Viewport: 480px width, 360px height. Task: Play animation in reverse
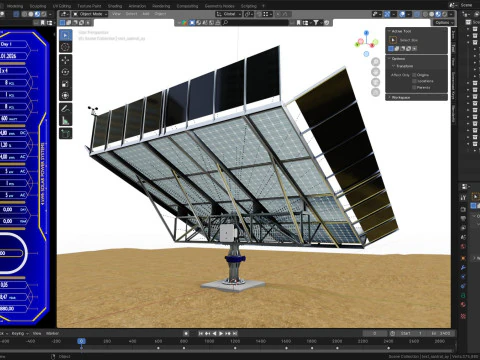214,333
